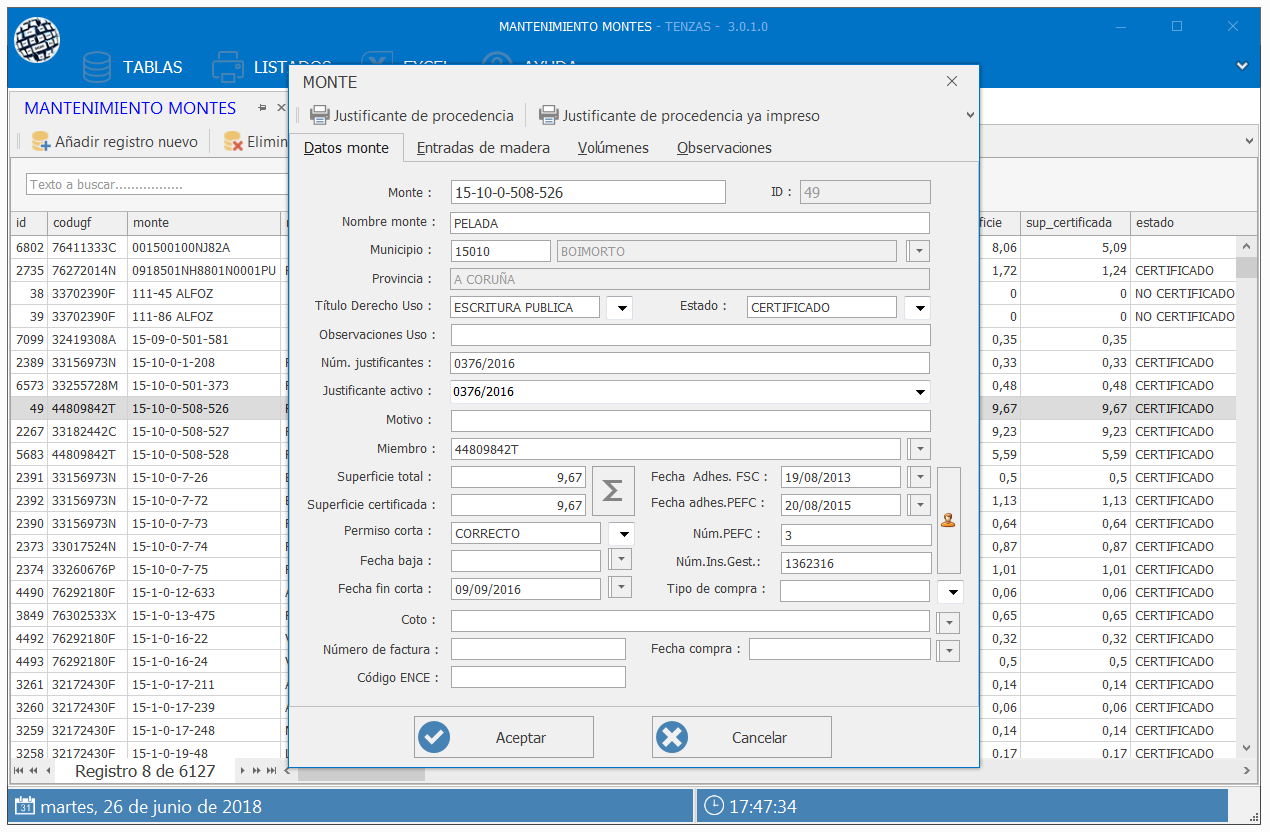1270x832 pixels.
Task: Click the clock icon in status bar
Action: click(x=714, y=806)
